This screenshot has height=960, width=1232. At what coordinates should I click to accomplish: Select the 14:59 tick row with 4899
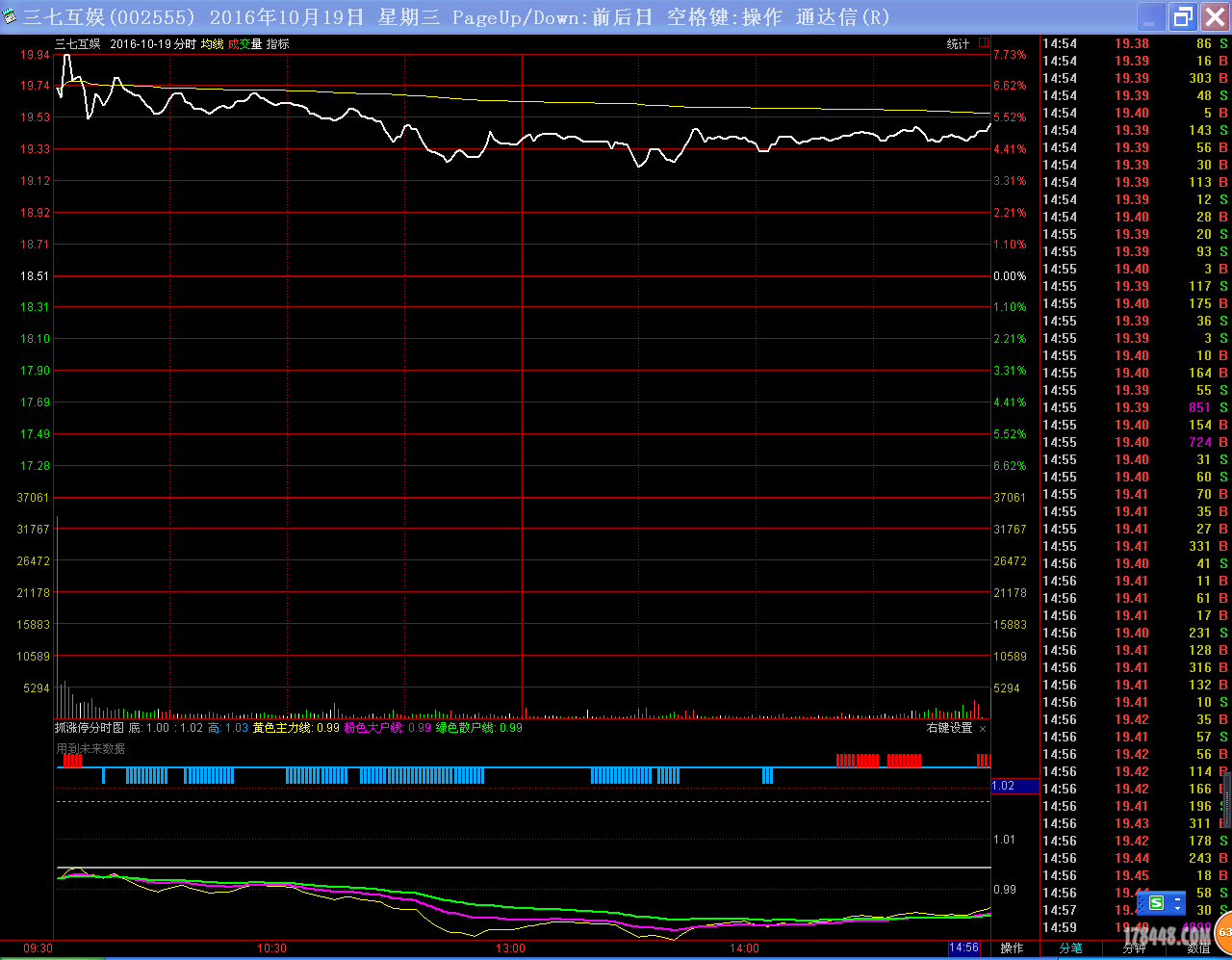[1136, 927]
